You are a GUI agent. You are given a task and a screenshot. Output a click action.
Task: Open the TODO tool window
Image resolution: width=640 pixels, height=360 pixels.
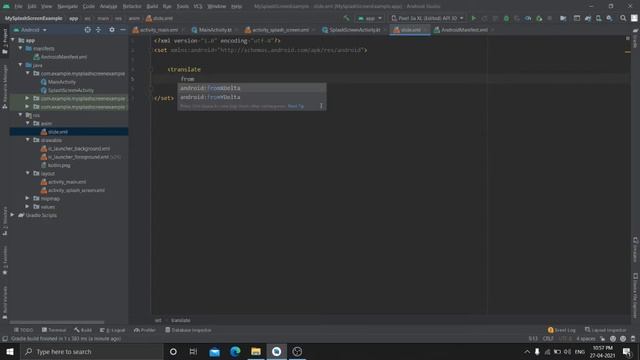(x=24, y=330)
